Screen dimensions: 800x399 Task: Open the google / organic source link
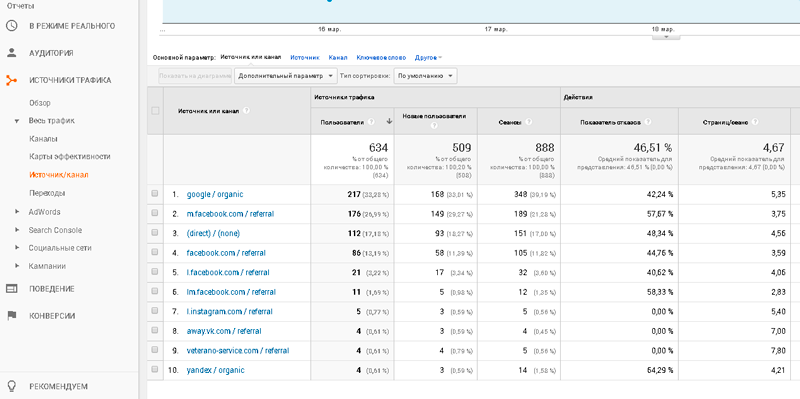point(215,194)
